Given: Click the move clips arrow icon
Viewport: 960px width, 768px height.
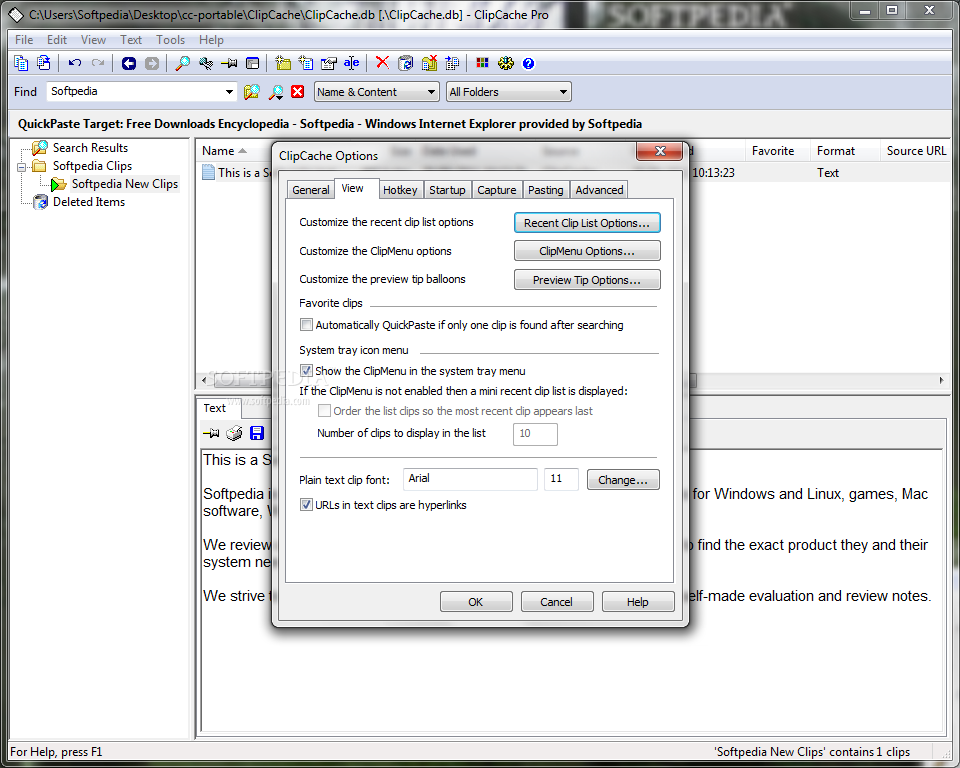Looking at the screenshot, I should [x=452, y=63].
